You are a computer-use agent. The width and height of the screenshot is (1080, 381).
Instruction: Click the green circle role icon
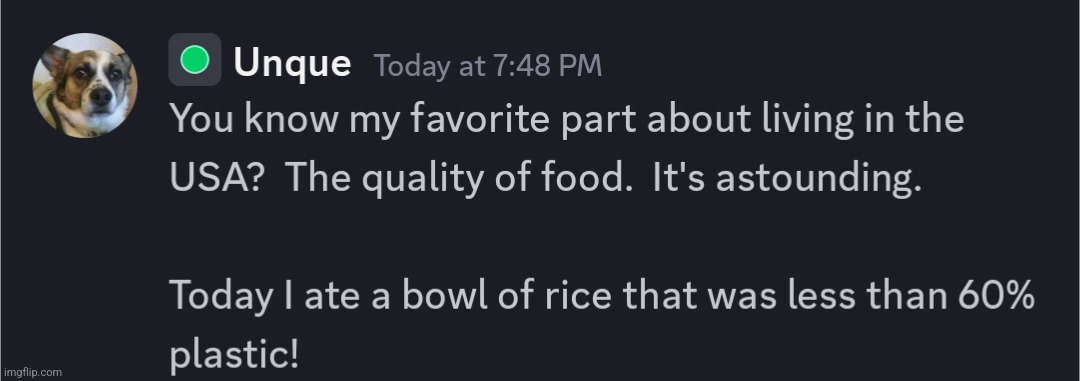(x=195, y=59)
